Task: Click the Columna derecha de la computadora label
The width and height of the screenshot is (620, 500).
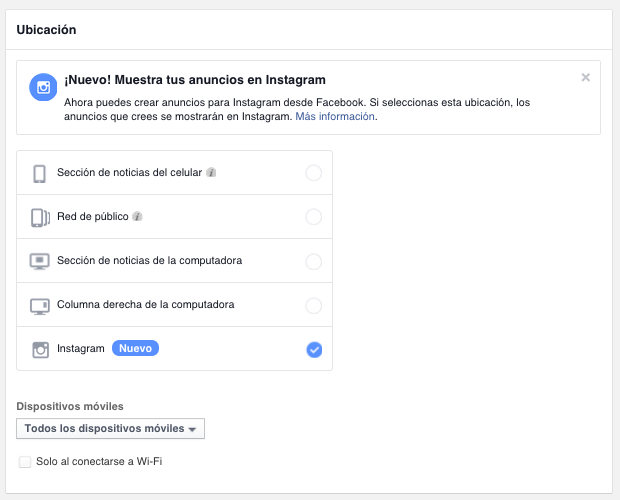Action: (x=146, y=305)
